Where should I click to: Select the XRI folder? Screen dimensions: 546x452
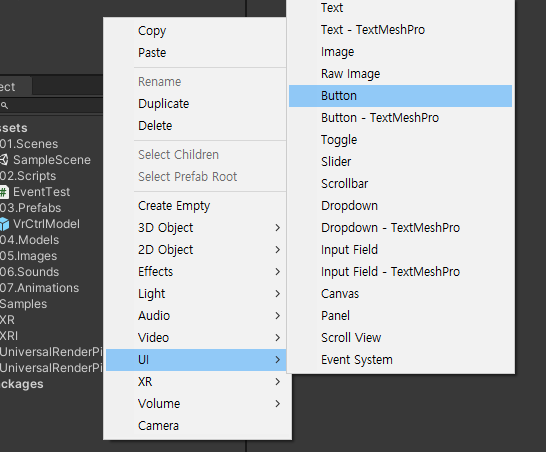9,336
